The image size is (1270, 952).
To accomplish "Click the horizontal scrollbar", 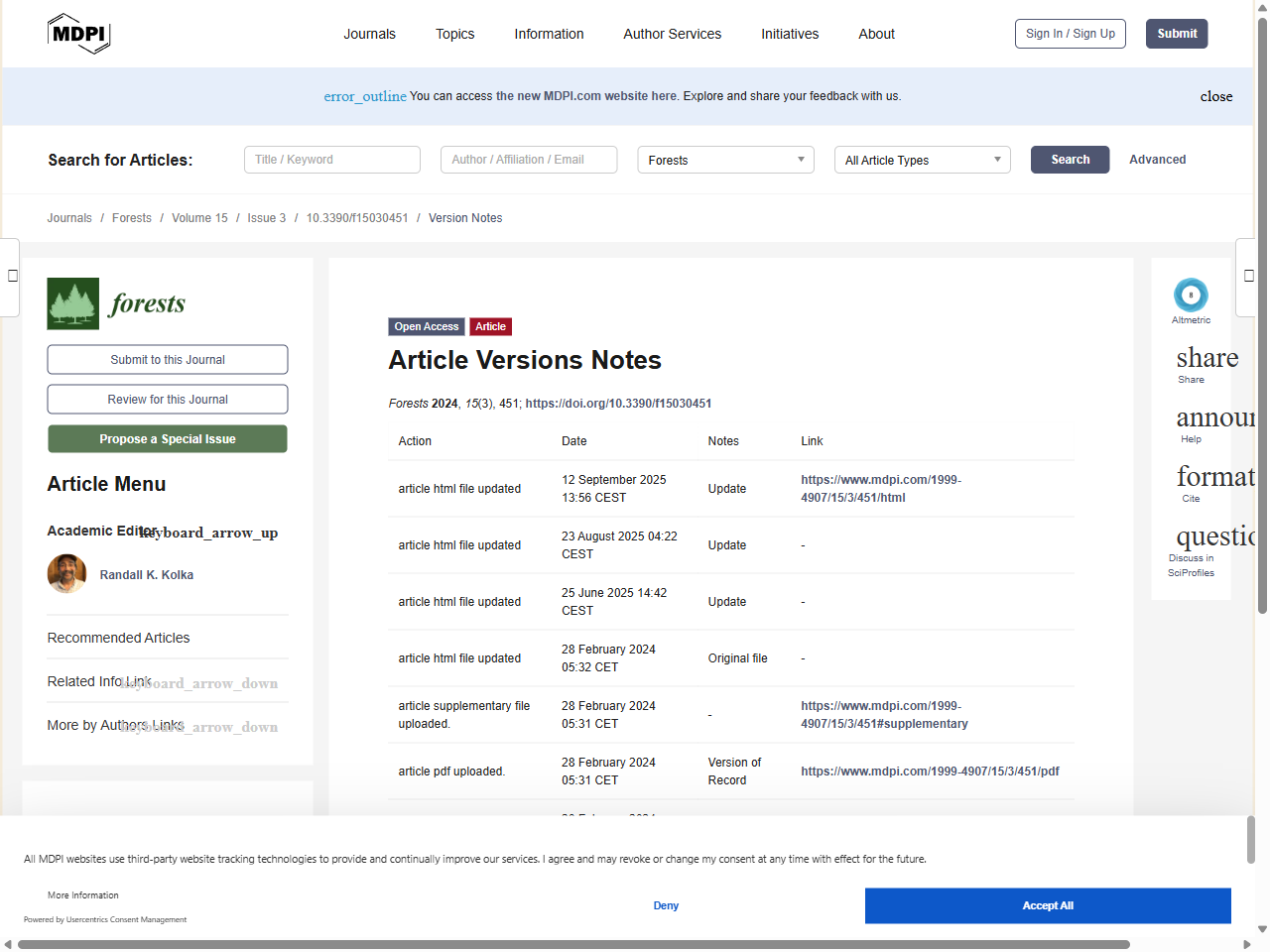I will (573, 944).
